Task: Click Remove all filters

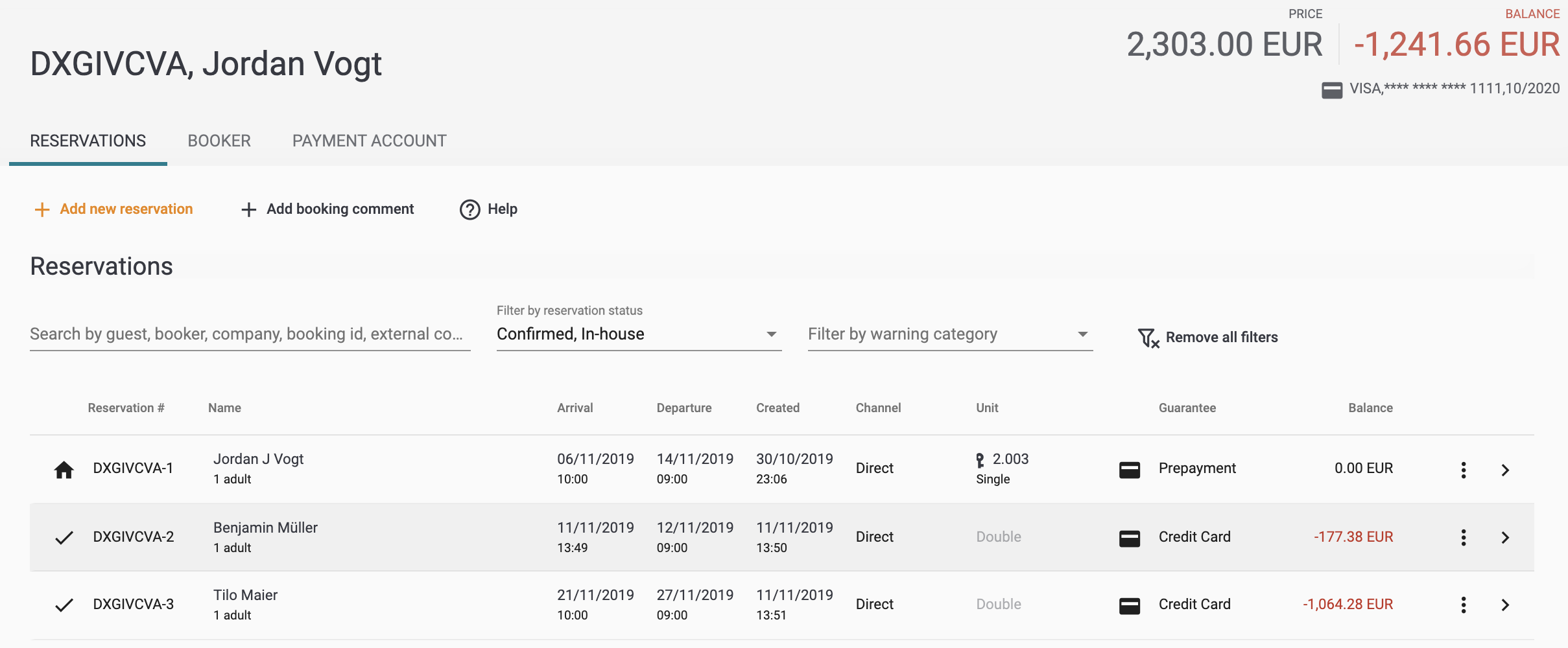Action: coord(1208,337)
